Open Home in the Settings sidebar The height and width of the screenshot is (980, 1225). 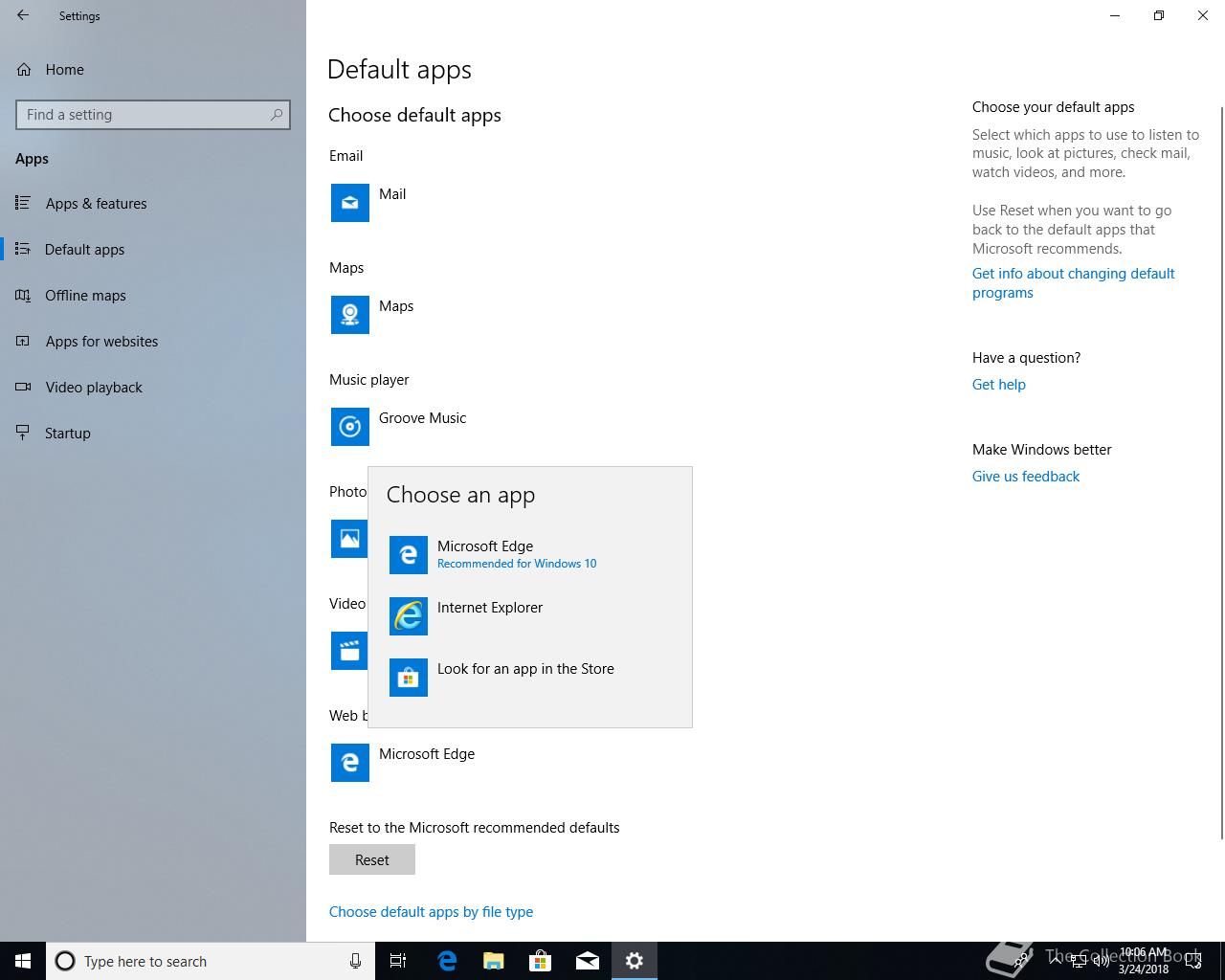click(153, 70)
